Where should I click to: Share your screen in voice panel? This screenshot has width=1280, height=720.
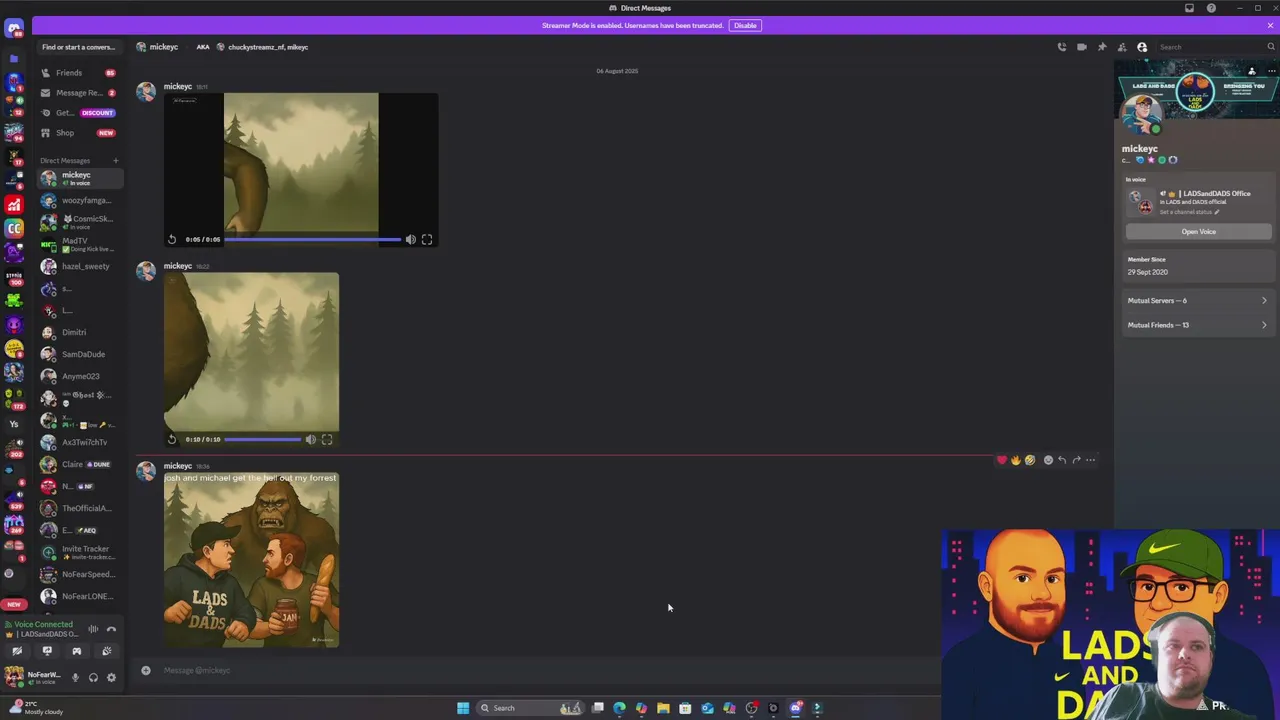coord(47,651)
